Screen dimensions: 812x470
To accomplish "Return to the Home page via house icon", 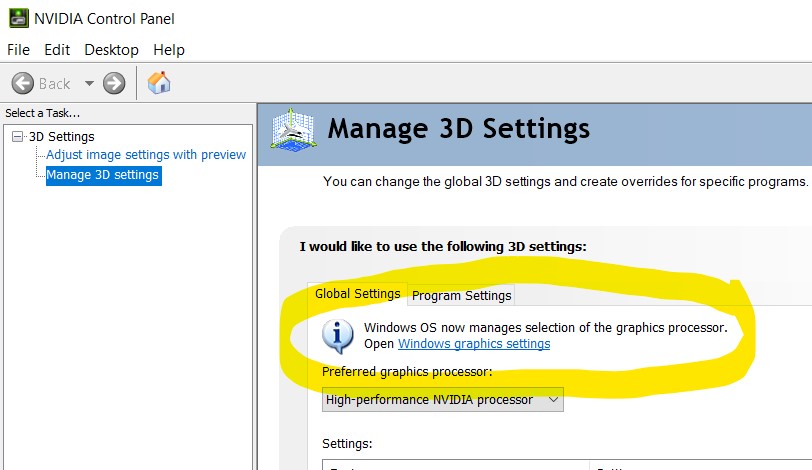I will (158, 83).
